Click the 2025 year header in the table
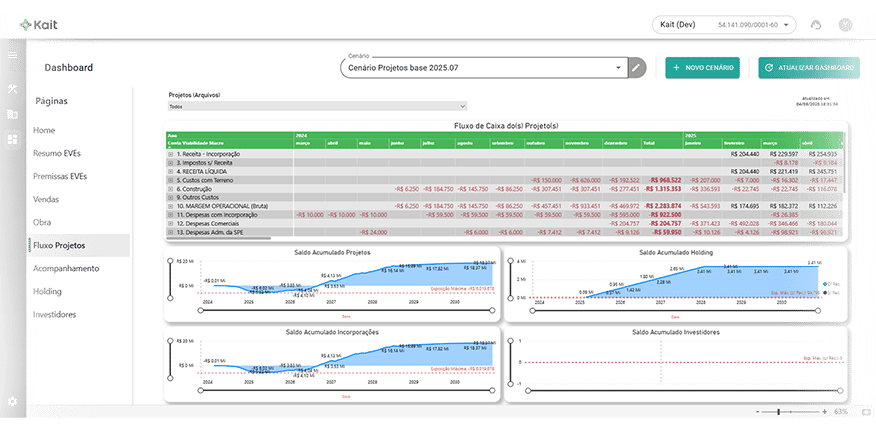Viewport: 876px width, 431px height. 693,135
